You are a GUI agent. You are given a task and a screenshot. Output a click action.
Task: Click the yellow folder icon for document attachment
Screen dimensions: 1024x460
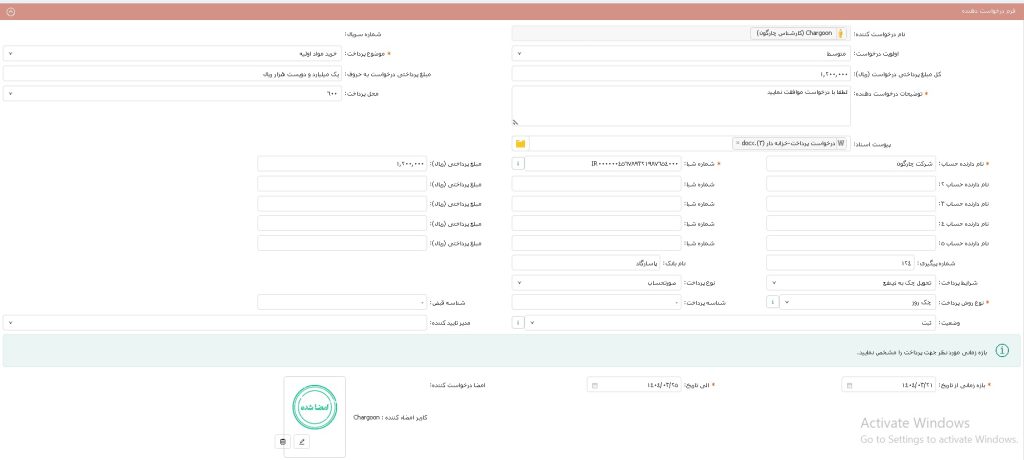point(520,143)
